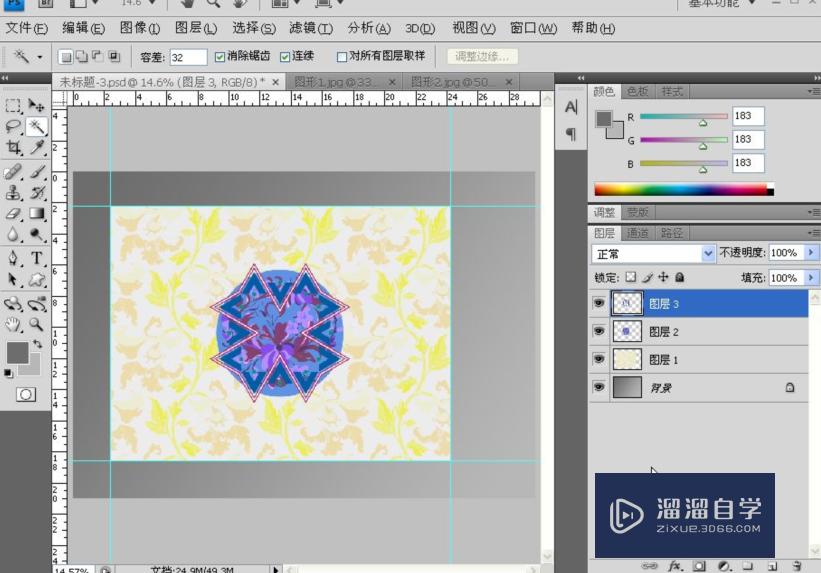Select the Zoom tool in toolbox
Screen dimensions: 821x573
36,325
